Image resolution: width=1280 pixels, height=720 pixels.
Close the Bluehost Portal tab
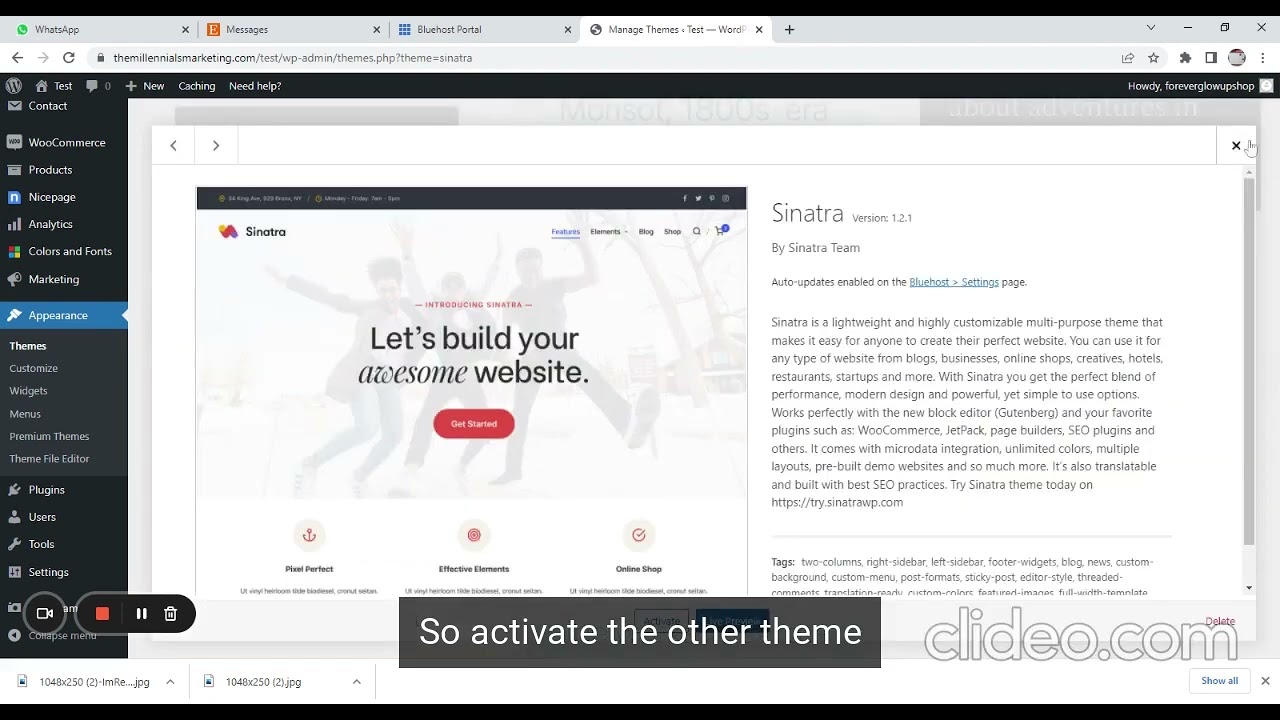pyautogui.click(x=568, y=30)
